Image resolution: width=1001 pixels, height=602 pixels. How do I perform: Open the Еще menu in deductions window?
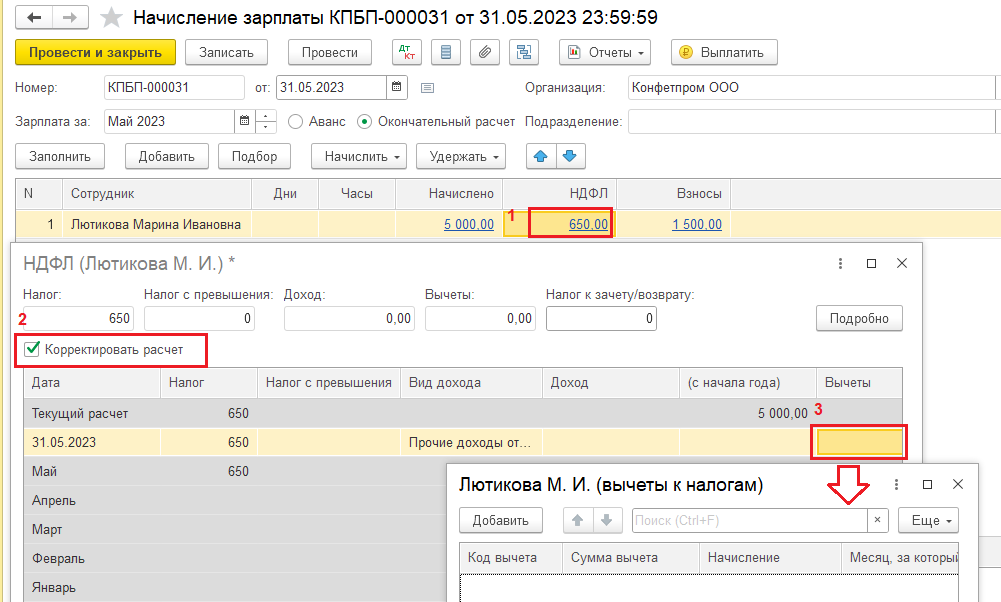click(928, 520)
